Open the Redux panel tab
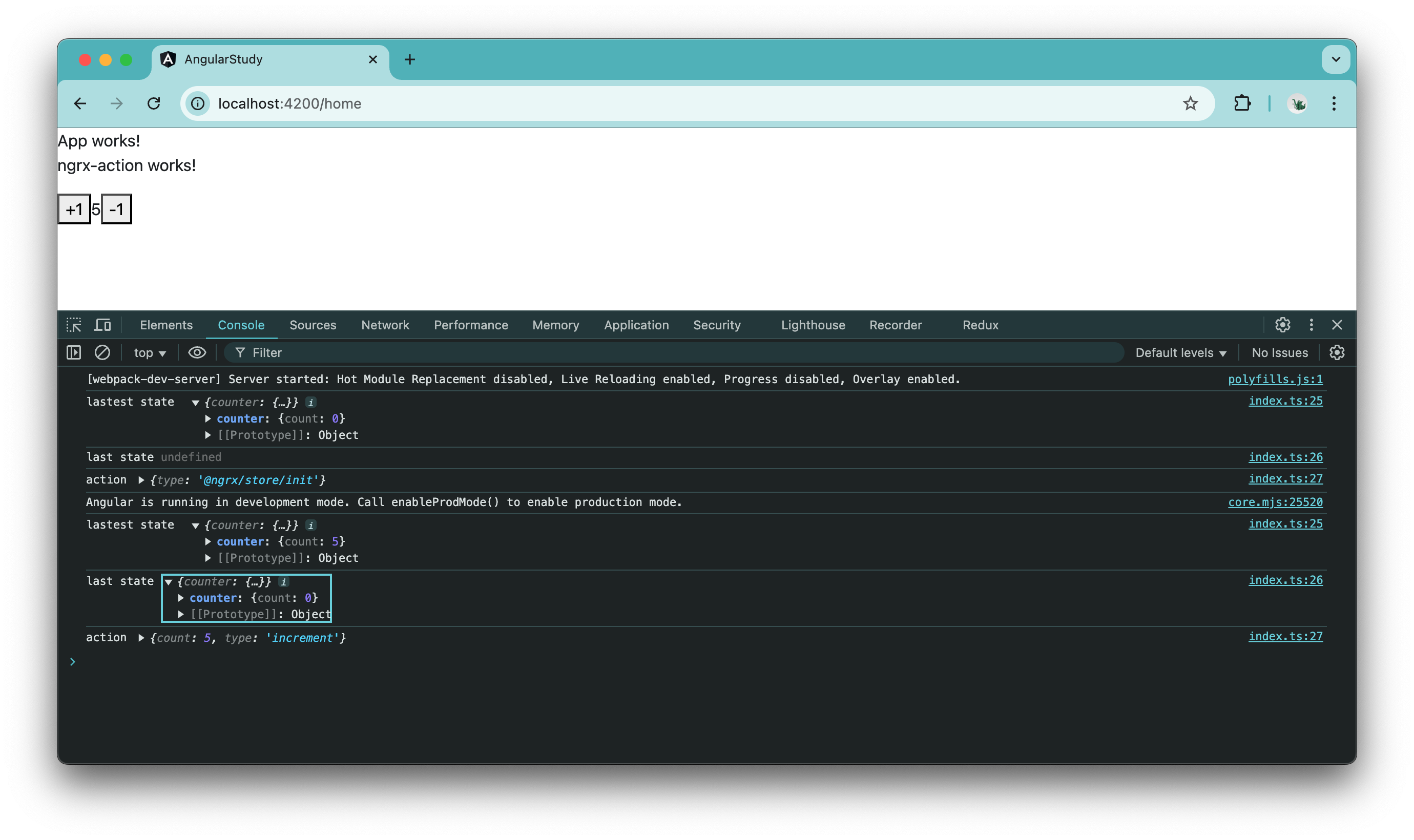The height and width of the screenshot is (840, 1414). point(980,325)
